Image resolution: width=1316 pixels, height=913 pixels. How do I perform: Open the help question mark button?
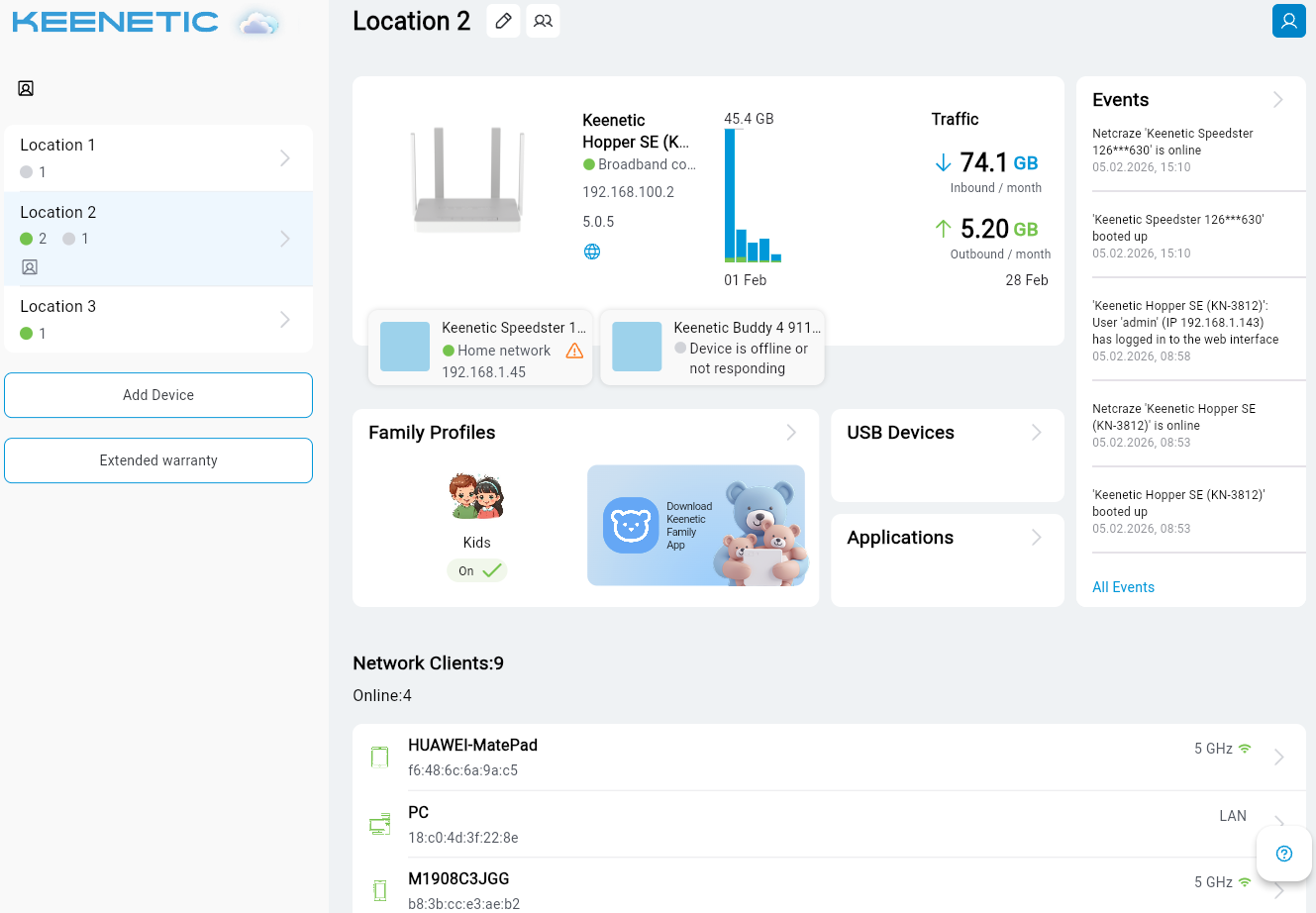tap(1284, 854)
